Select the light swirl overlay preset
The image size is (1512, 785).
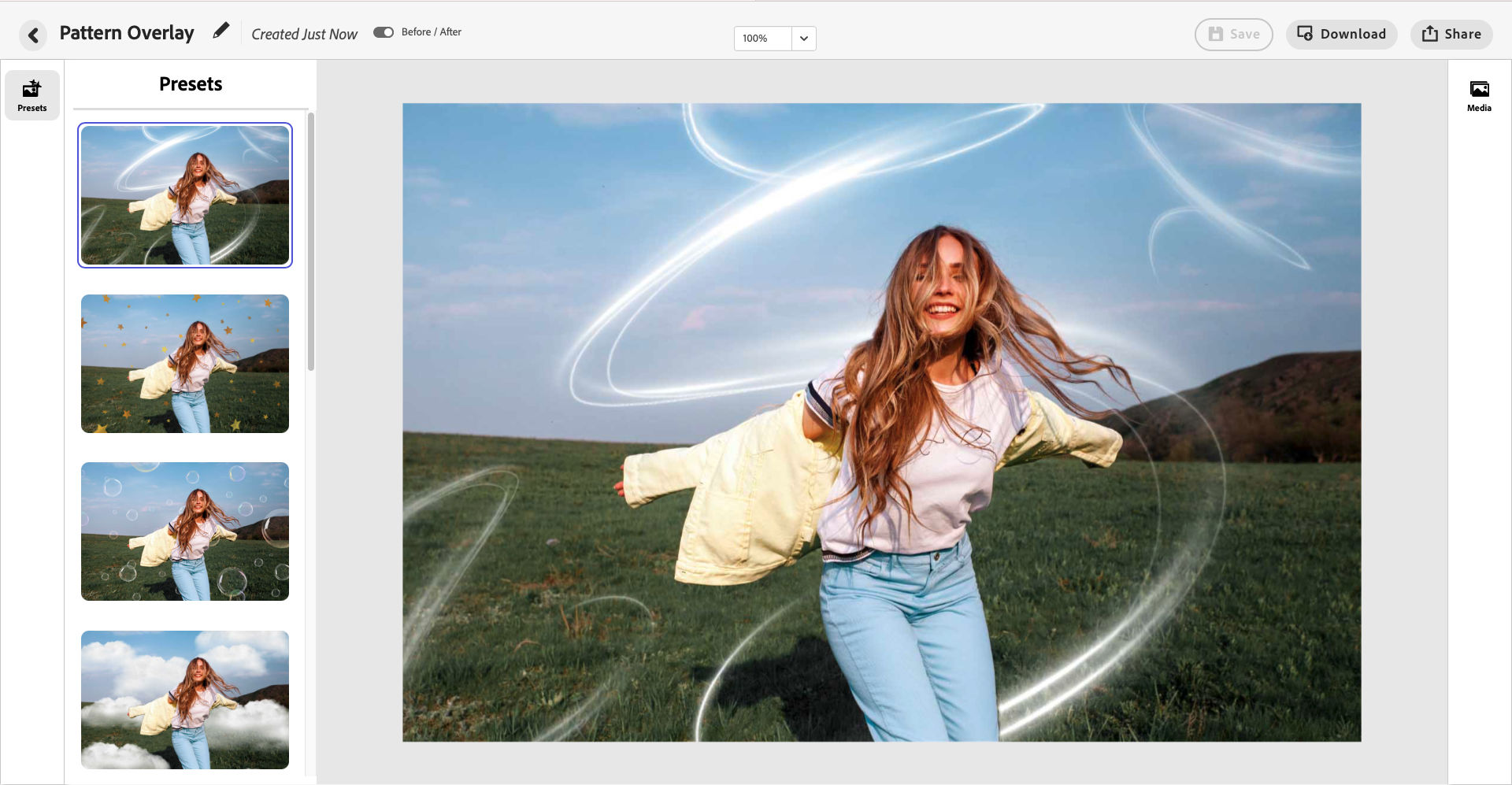[x=185, y=195]
